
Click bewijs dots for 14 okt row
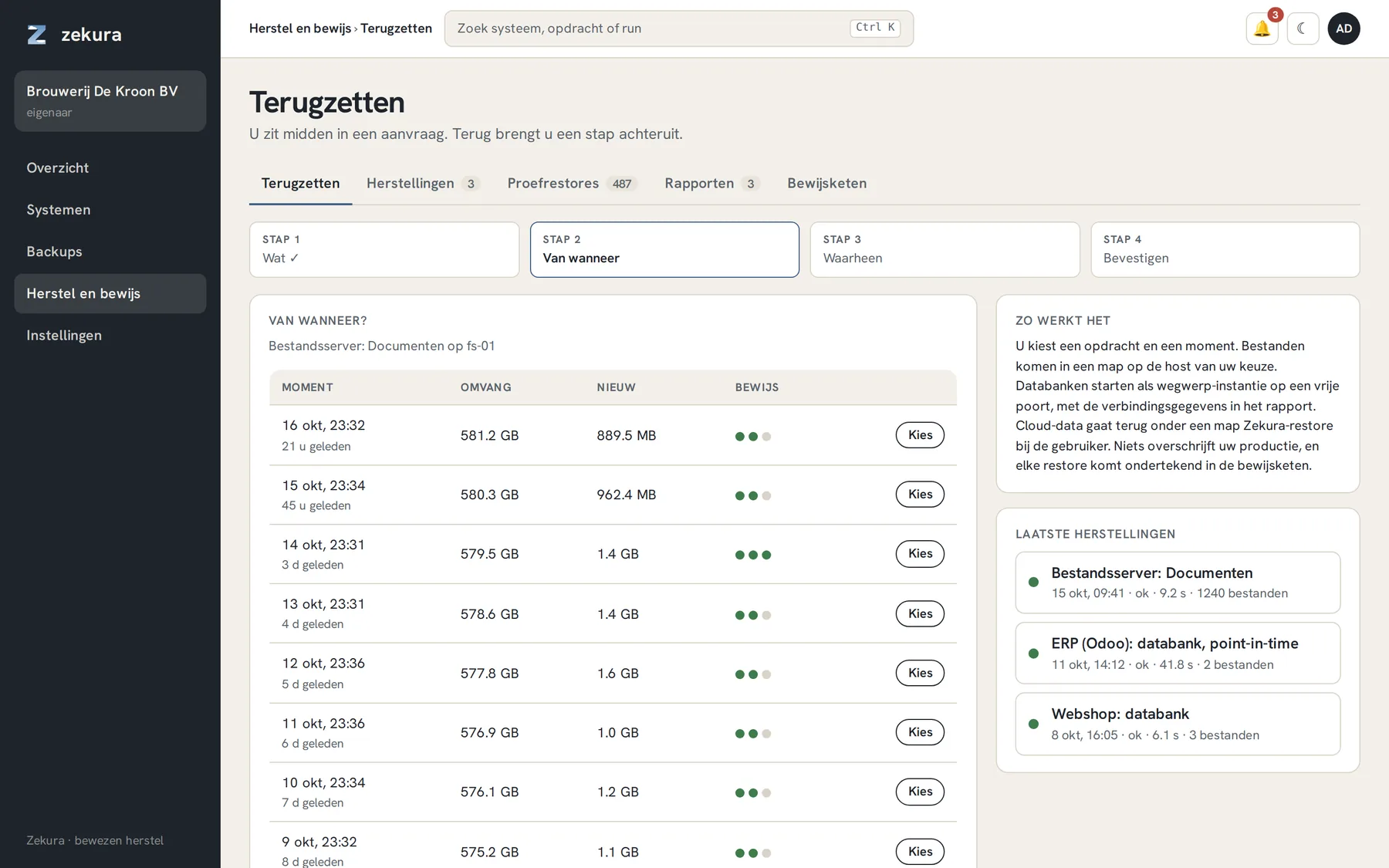click(x=753, y=555)
